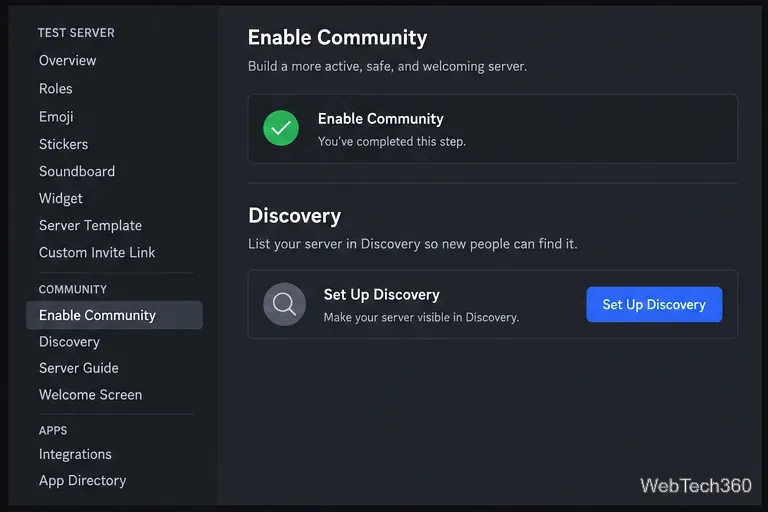This screenshot has width=768, height=512.
Task: Select Enable Community in sidebar
Action: [114, 315]
